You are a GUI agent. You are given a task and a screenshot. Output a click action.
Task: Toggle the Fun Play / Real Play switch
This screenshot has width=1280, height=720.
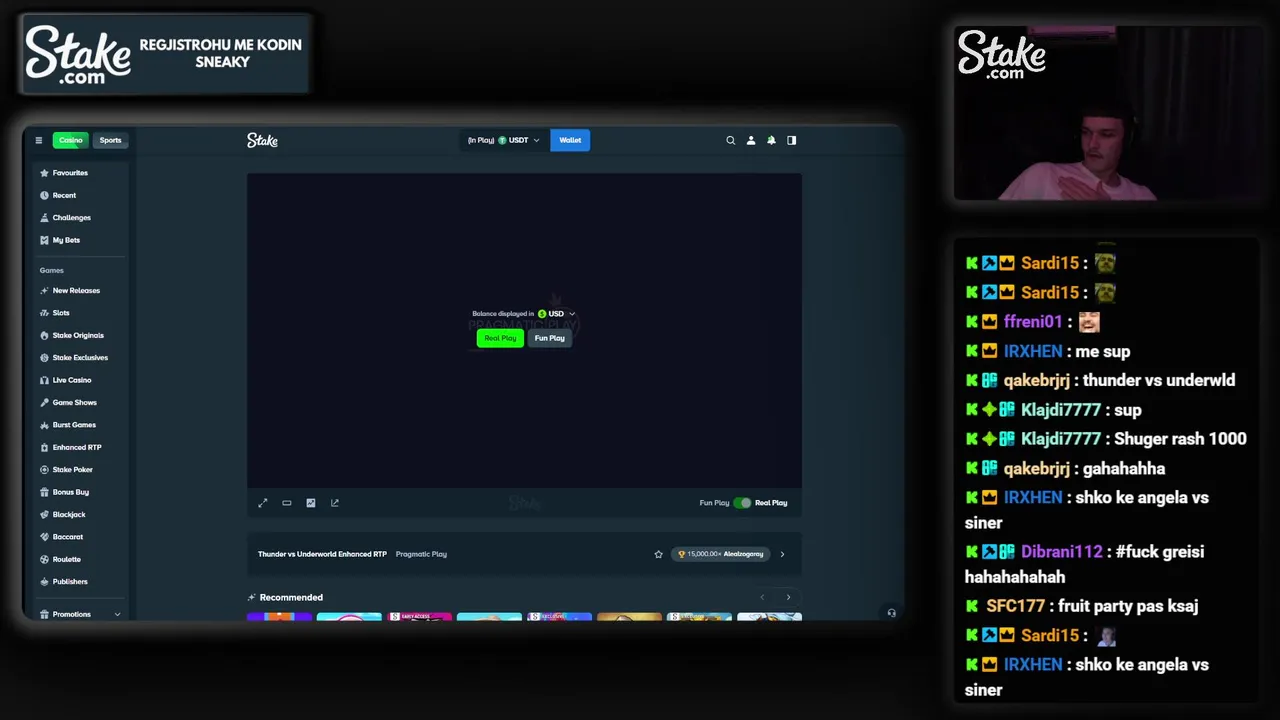tap(742, 503)
